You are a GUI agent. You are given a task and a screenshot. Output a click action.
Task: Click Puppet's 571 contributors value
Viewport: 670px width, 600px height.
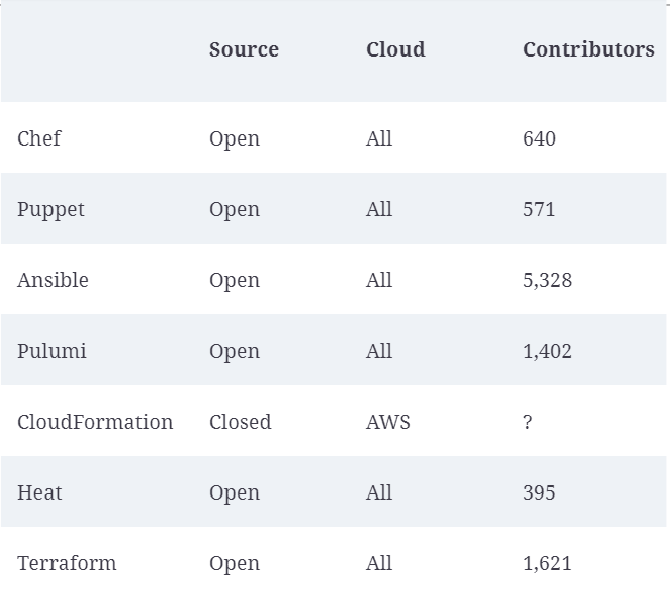pyautogui.click(x=539, y=210)
